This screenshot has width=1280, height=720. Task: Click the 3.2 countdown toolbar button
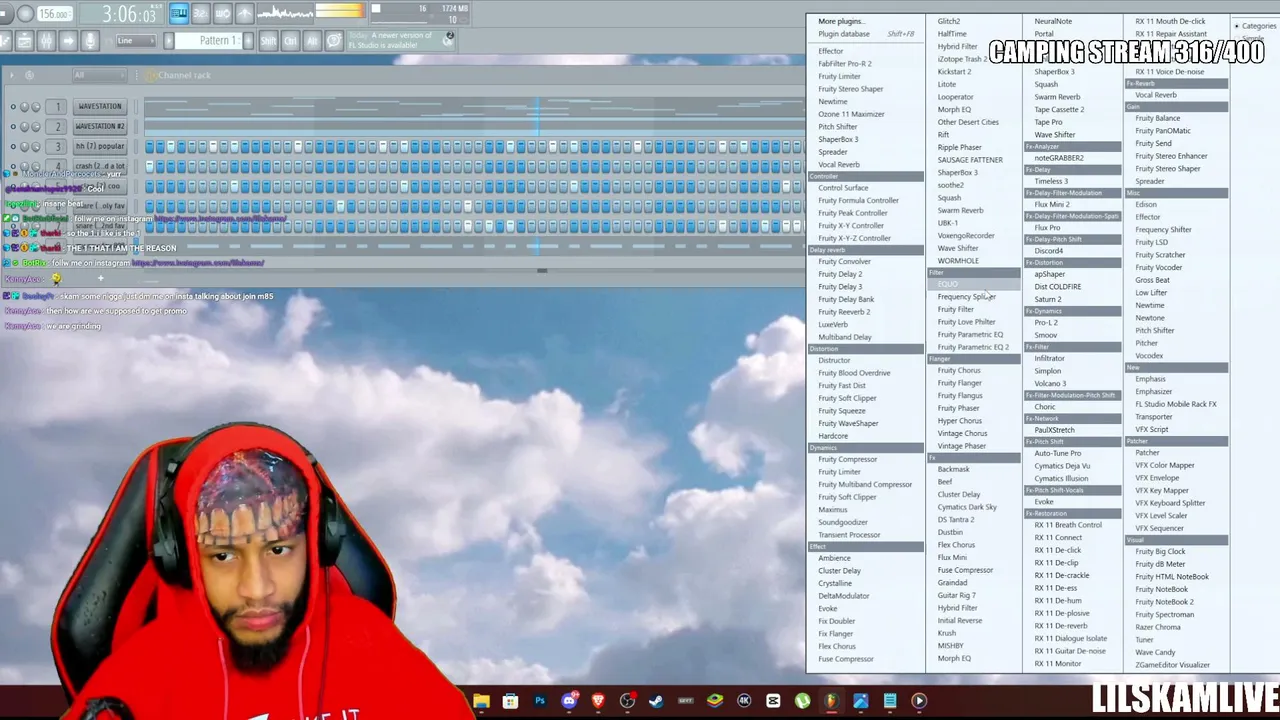tap(200, 13)
